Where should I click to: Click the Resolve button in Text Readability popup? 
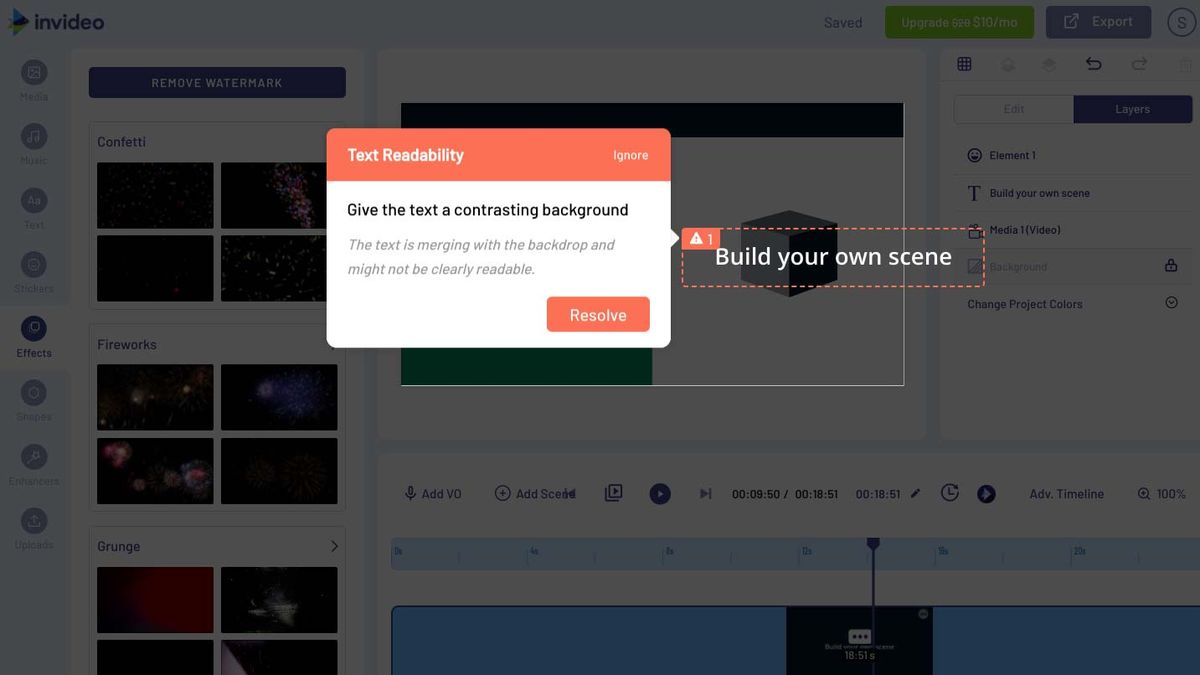tap(597, 314)
